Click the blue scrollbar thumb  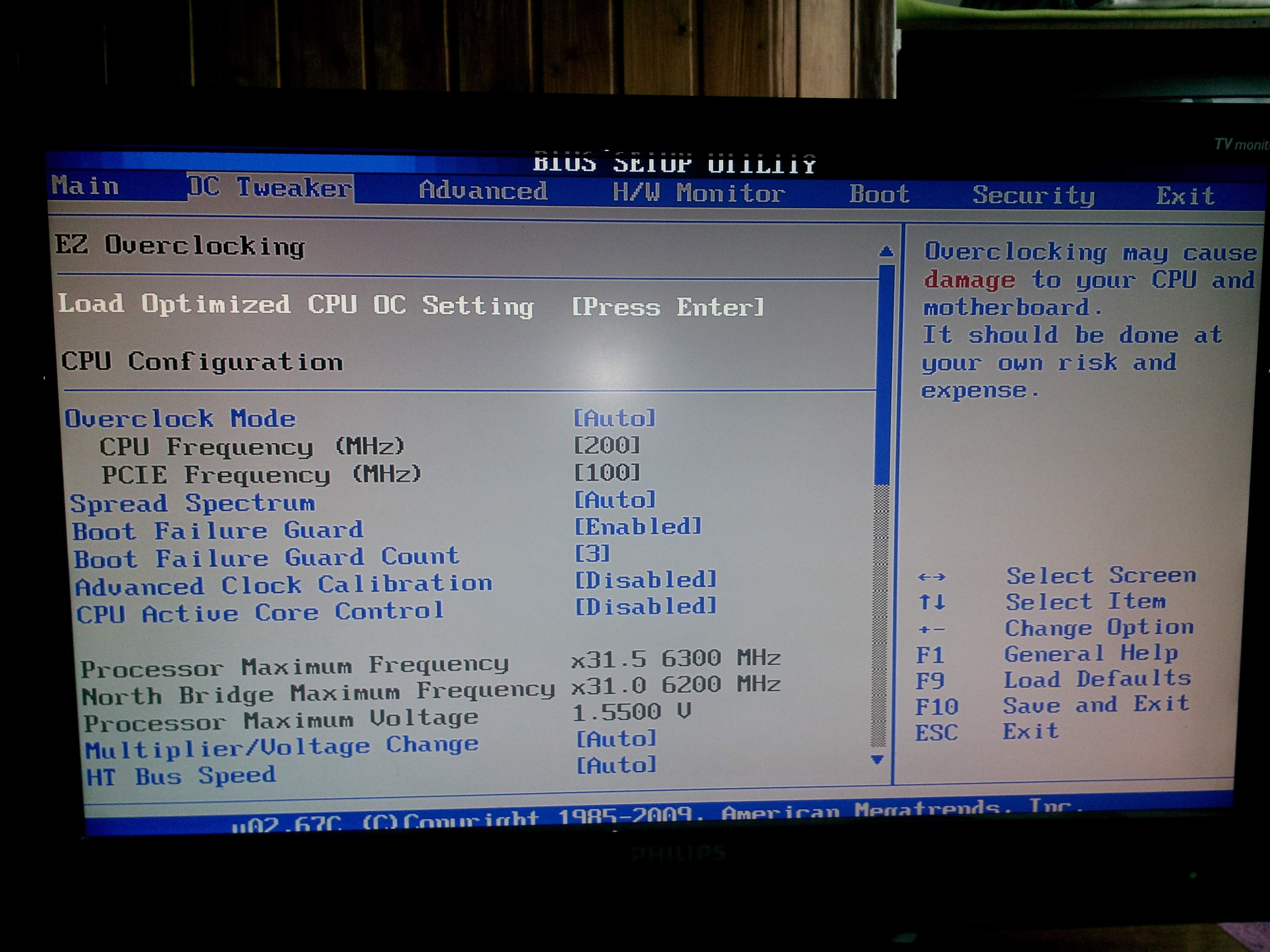pos(884,375)
